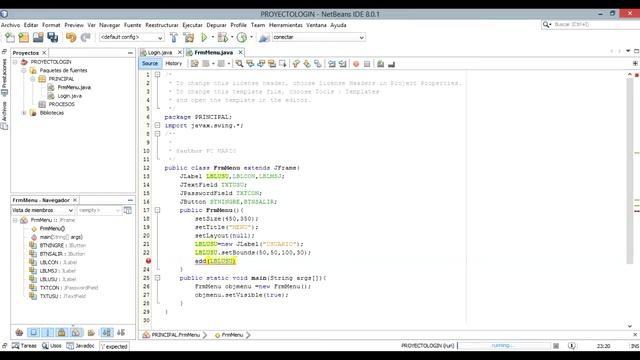Click the Debug Project toolbar icon

(222, 38)
